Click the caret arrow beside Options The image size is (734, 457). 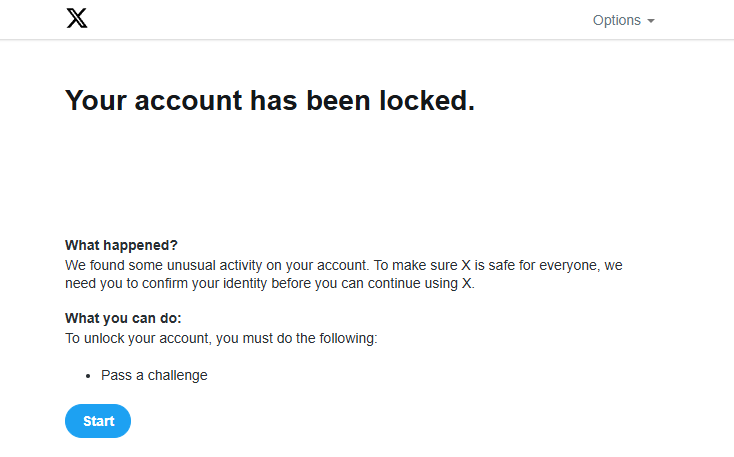[x=651, y=21]
